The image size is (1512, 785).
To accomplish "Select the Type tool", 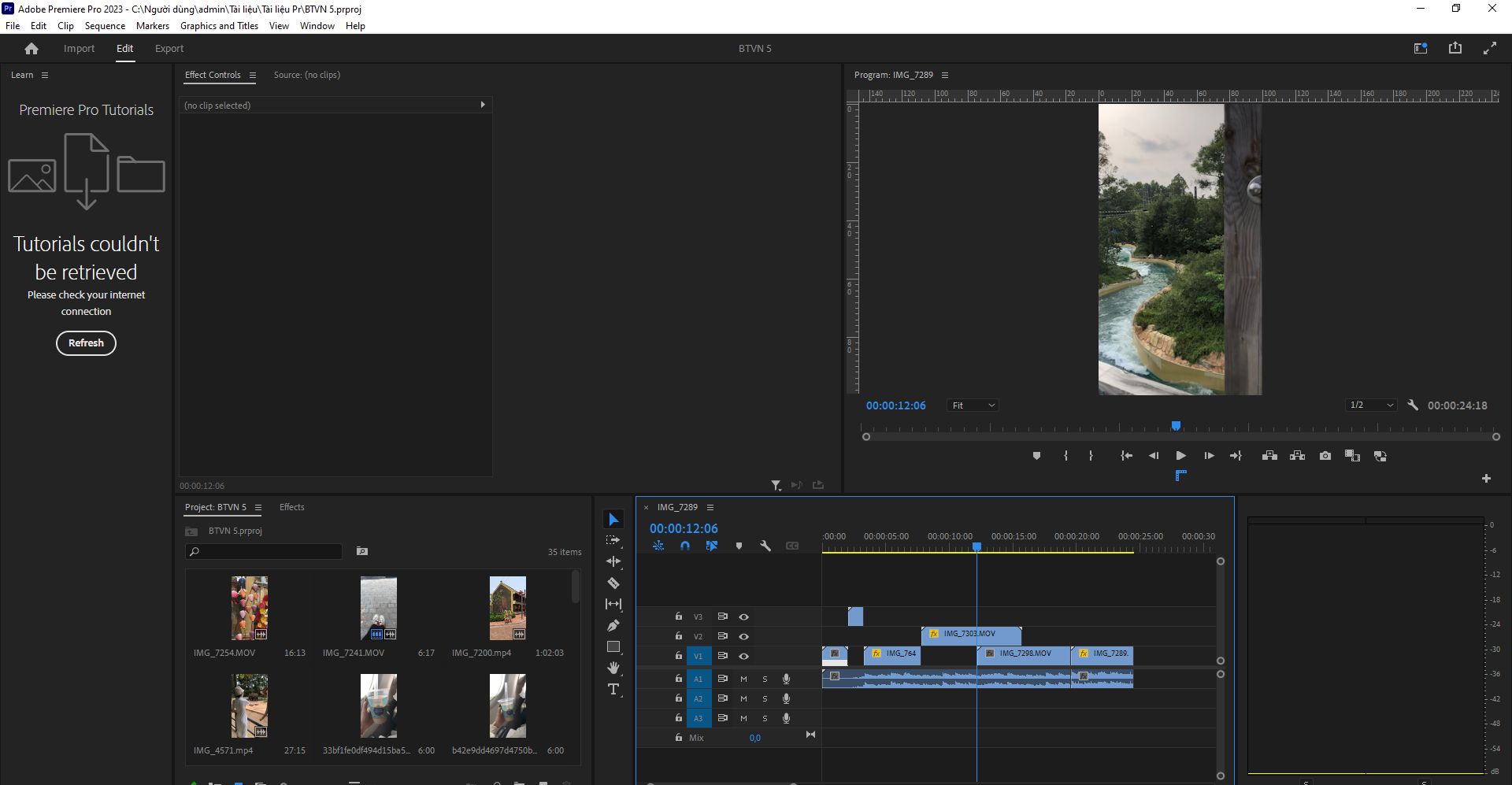I will pos(613,690).
